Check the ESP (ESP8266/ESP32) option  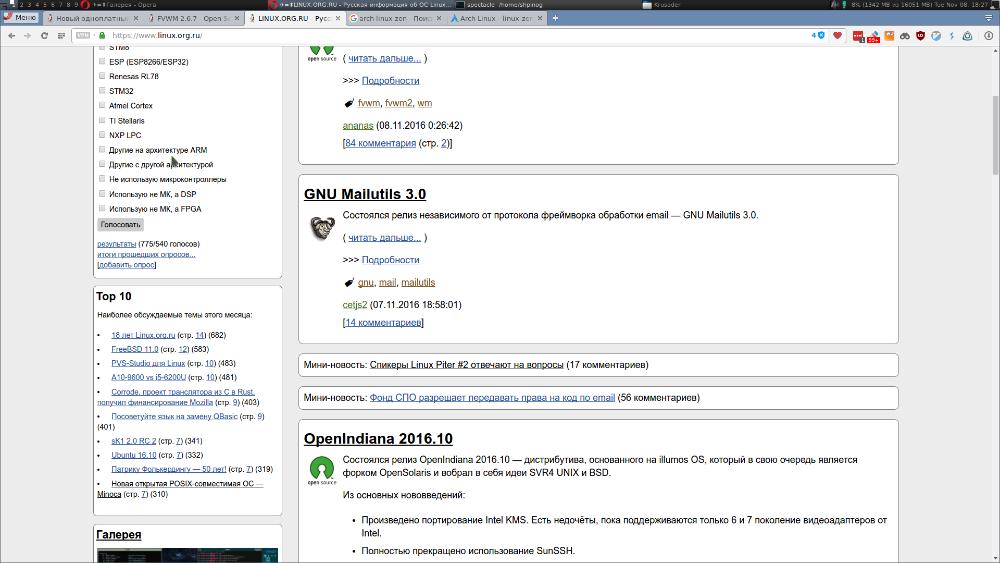[x=102, y=61]
